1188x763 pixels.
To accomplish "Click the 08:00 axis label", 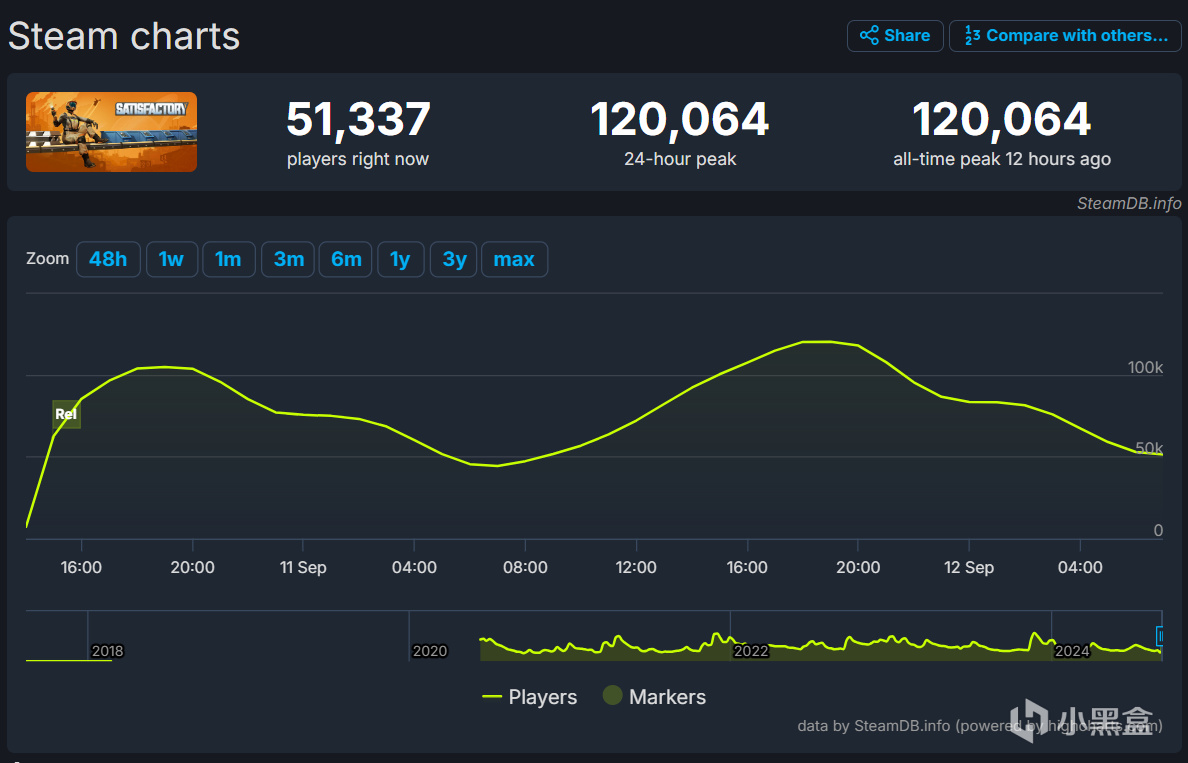I will [x=525, y=568].
